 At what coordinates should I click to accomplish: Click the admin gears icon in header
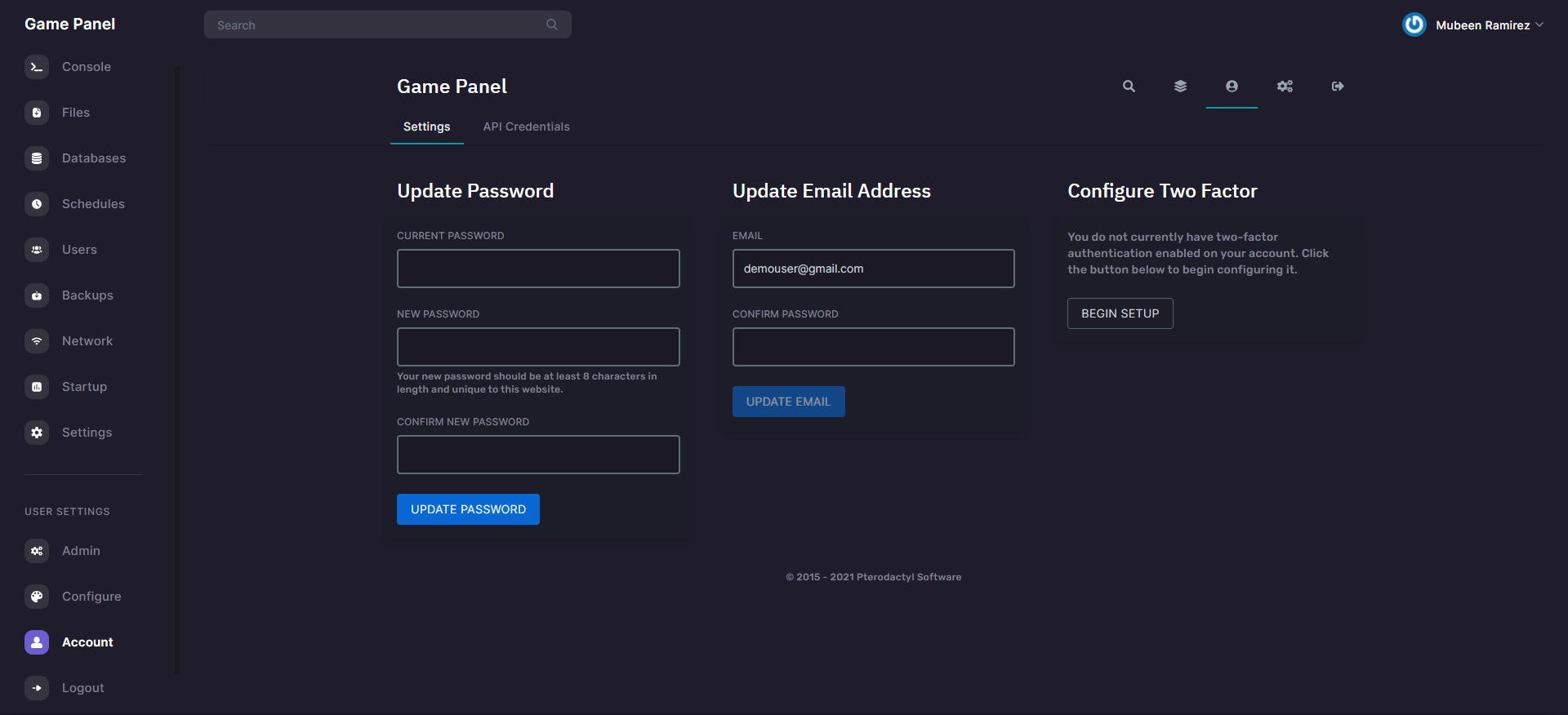click(x=1285, y=87)
